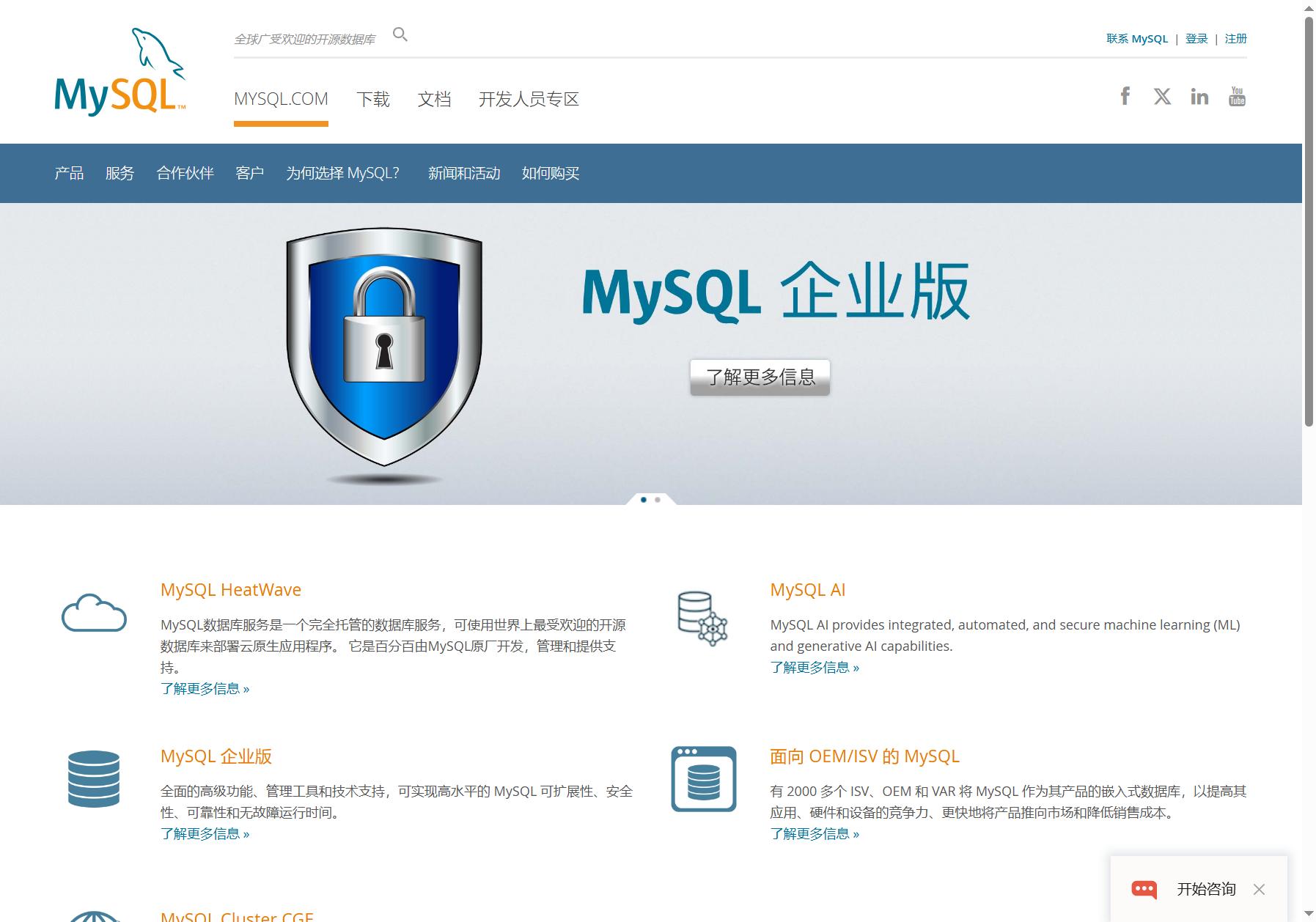The image size is (1316, 922).
Task: Click the OEM/ISV embedded database icon
Action: click(x=704, y=779)
